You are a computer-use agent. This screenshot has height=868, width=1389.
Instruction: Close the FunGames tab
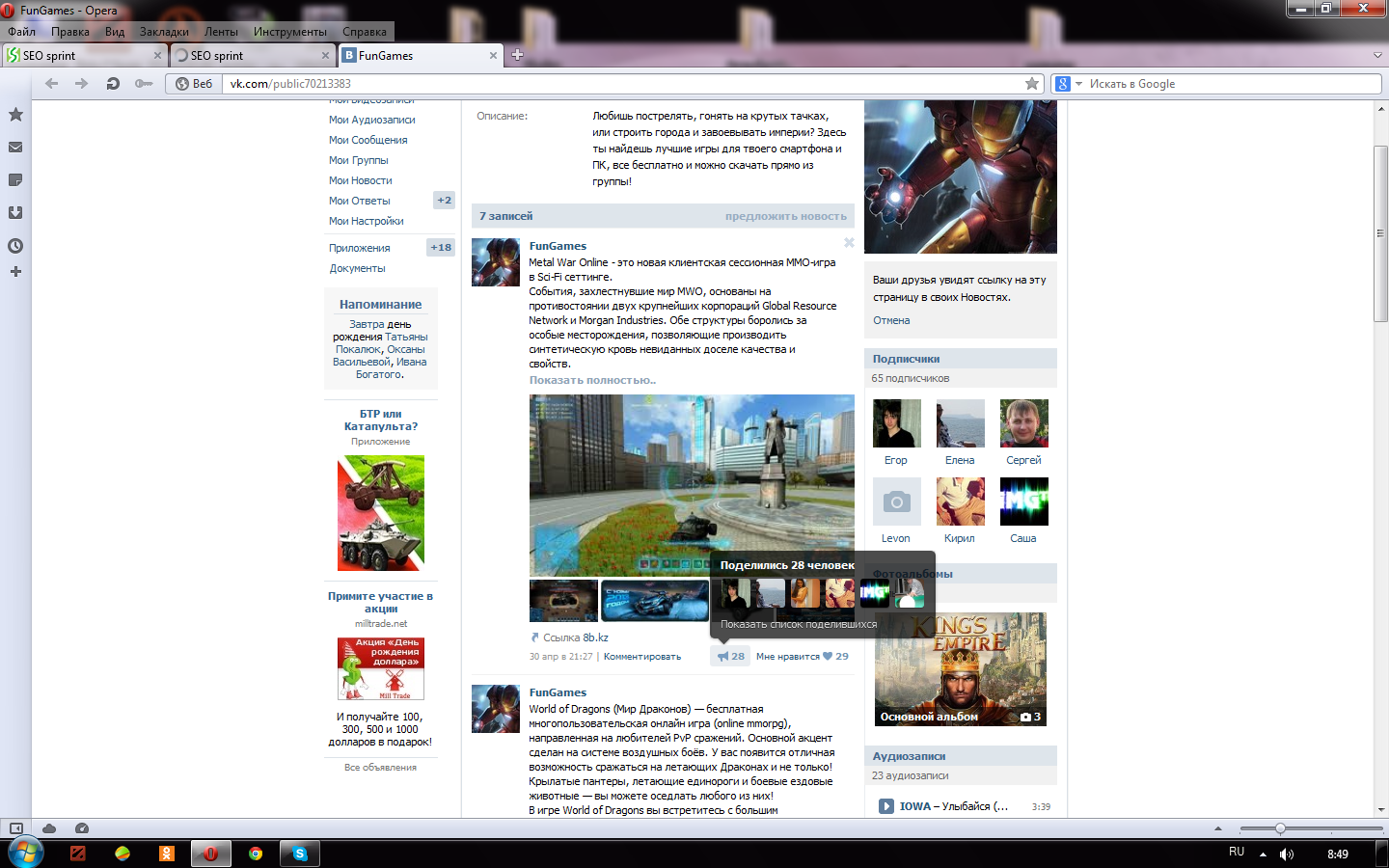tap(493, 56)
